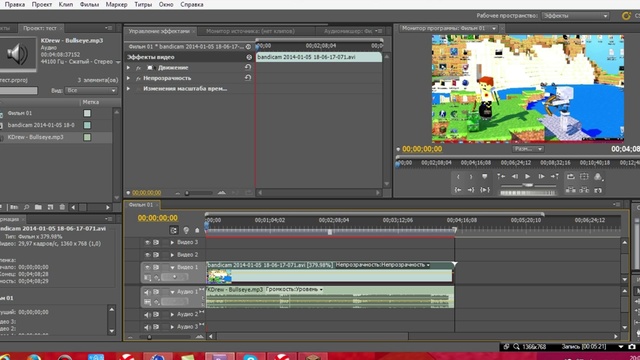
Task: Open the Клип menu
Action: tap(66, 4)
